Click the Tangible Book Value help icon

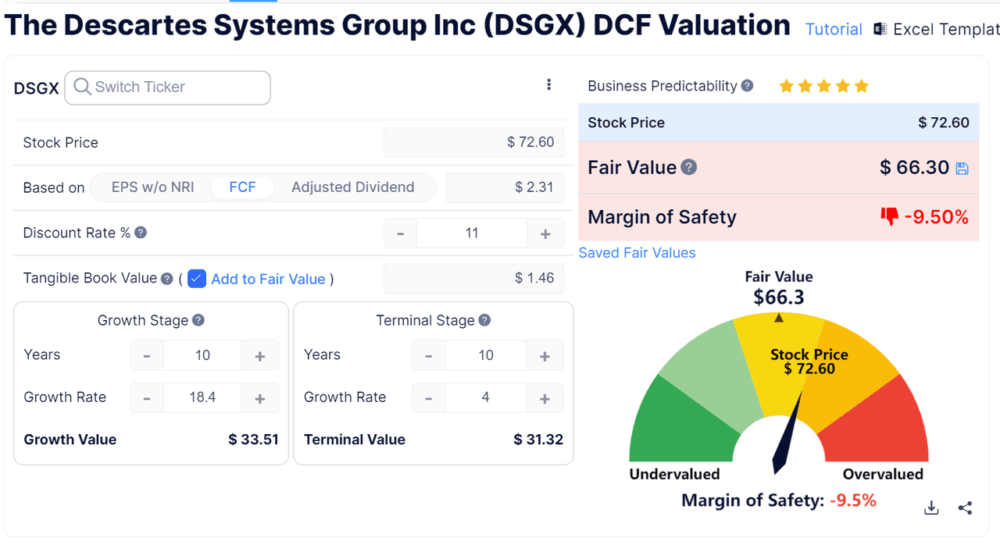pos(167,279)
